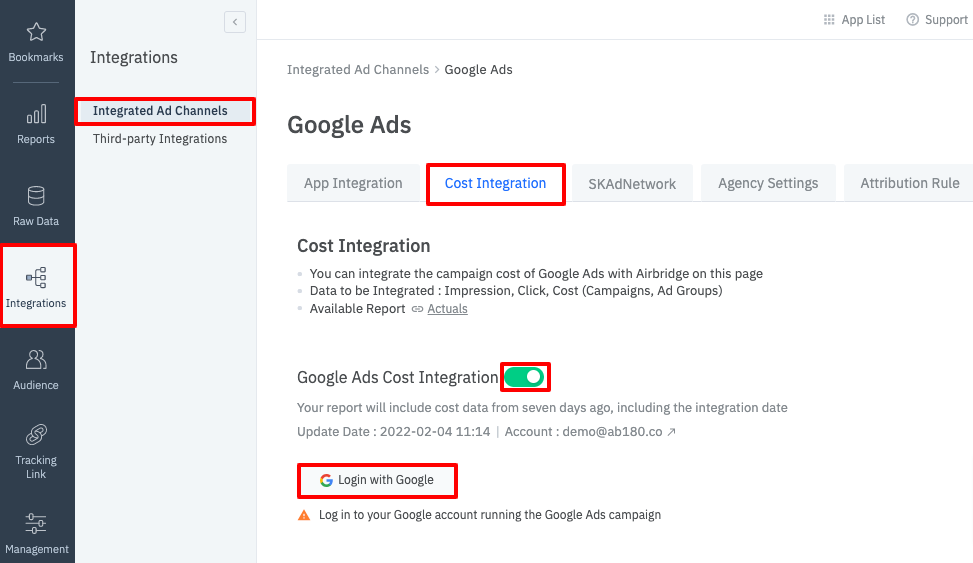Click the Support label text
The image size is (973, 563).
point(946,20)
